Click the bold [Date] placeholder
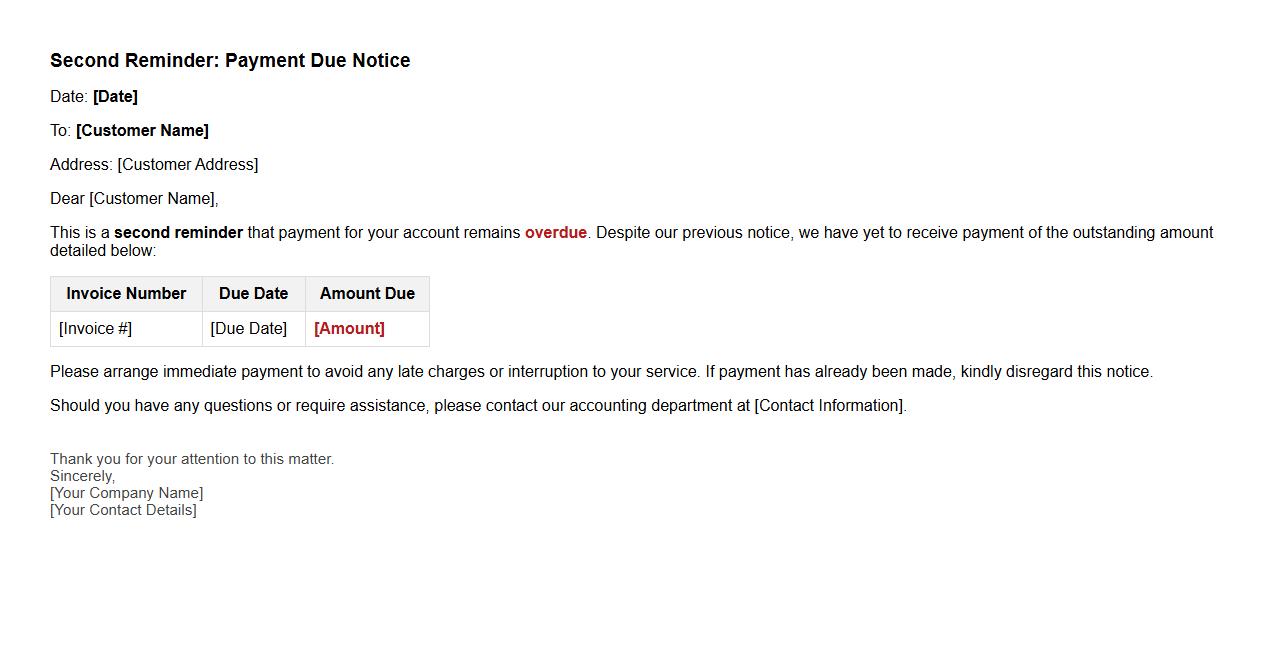This screenshot has width=1278, height=650. pyautogui.click(x=115, y=97)
